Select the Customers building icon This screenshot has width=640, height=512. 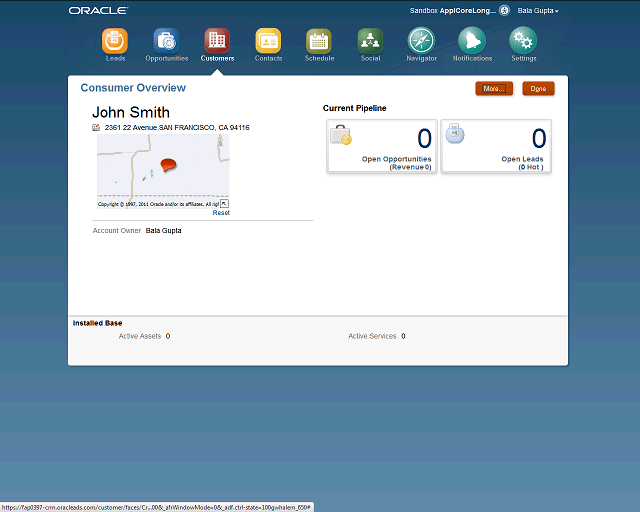(217, 40)
